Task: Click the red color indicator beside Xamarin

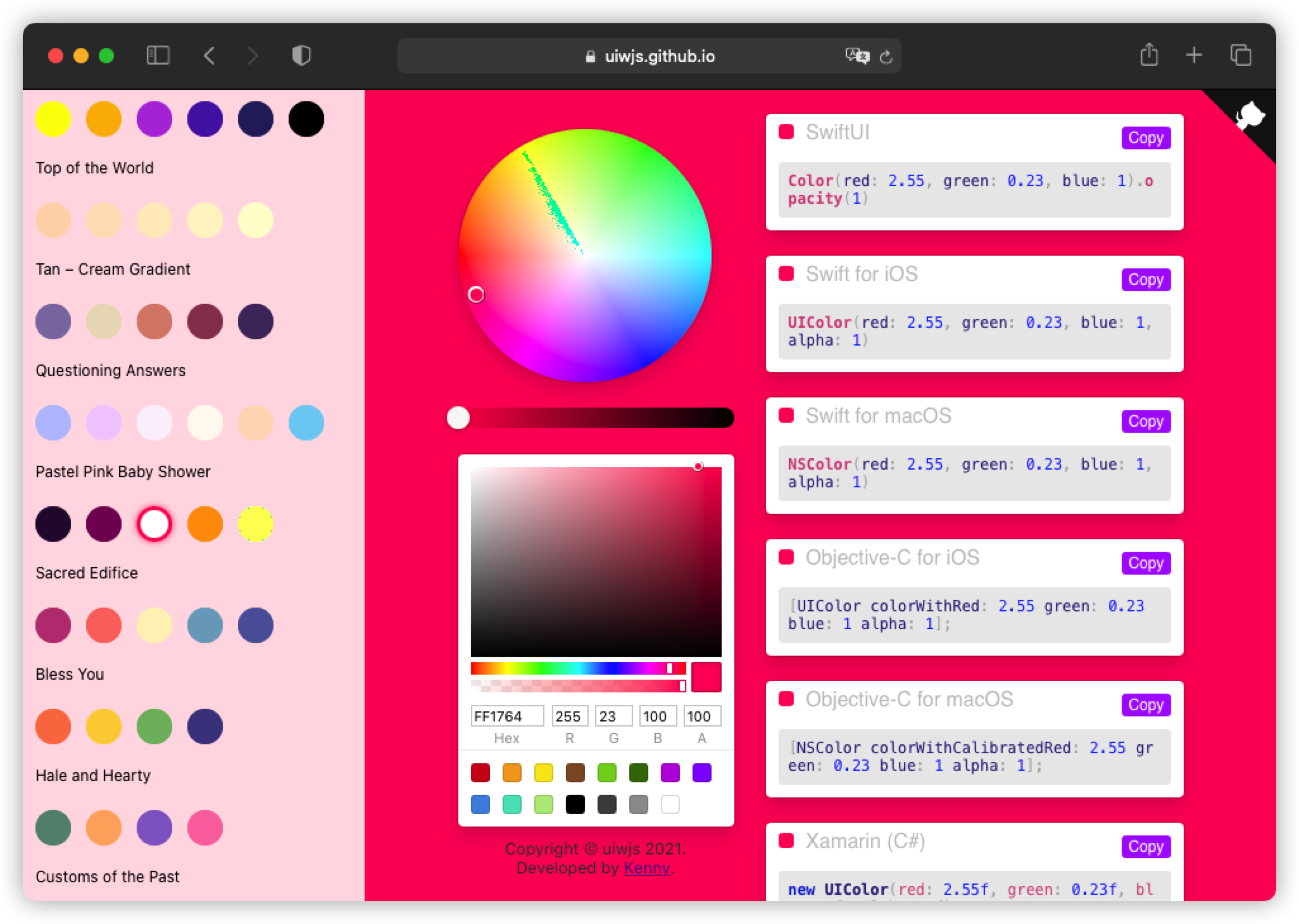Action: pos(787,842)
